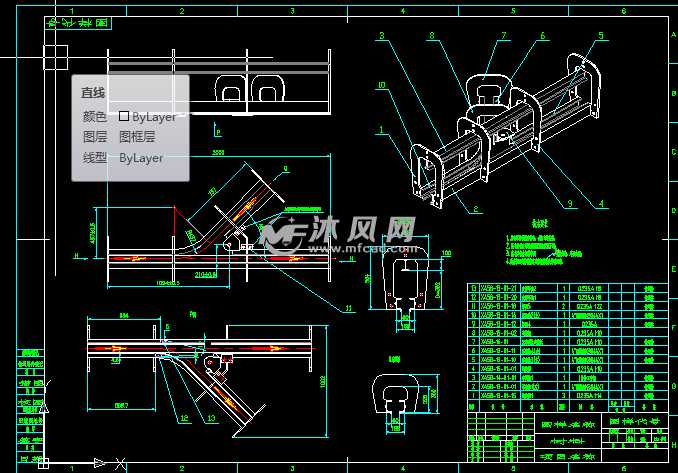
Task: Select balloon number 10 on the isometric view
Action: click(x=382, y=85)
